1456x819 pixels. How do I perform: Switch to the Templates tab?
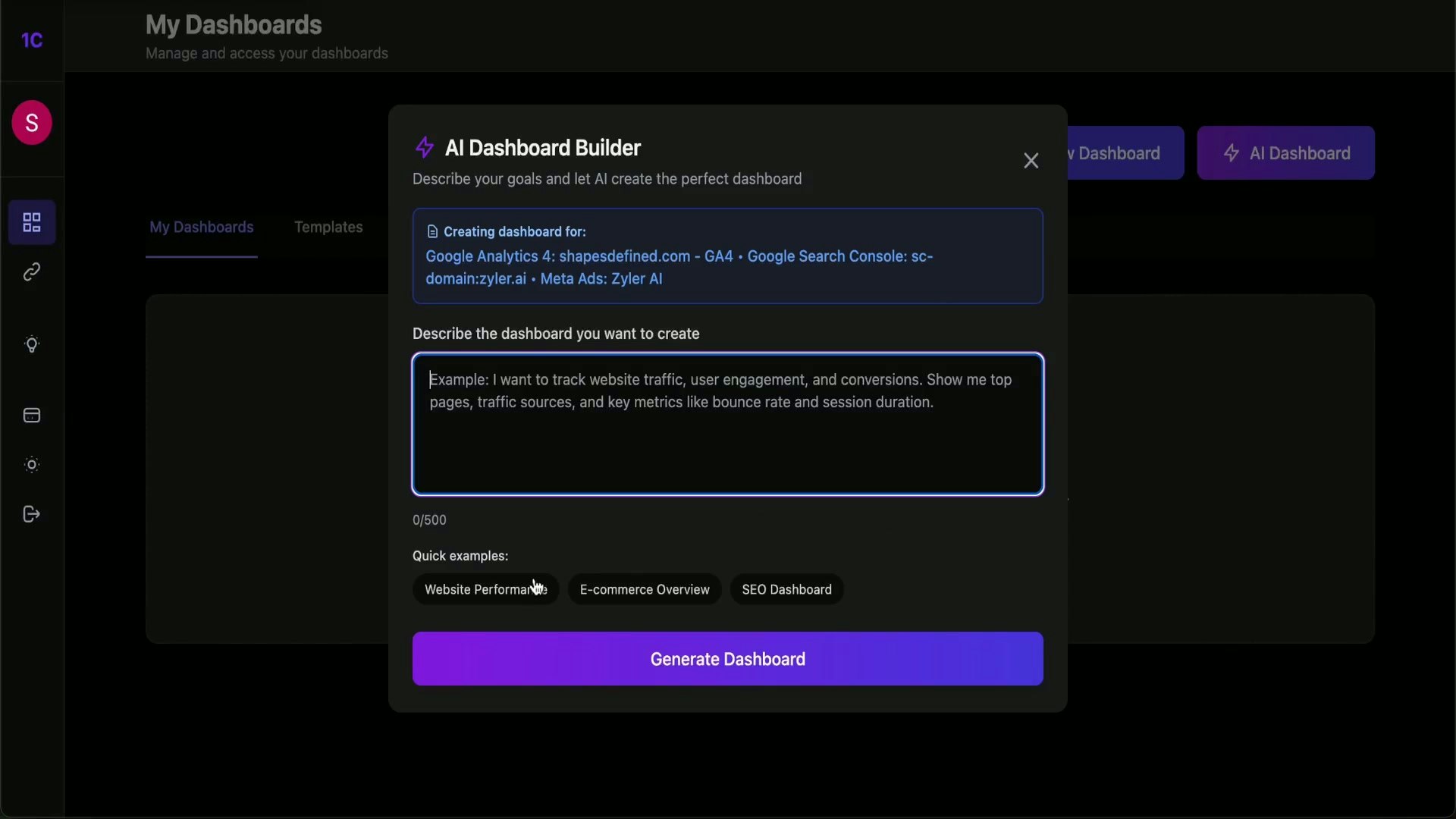pyautogui.click(x=328, y=227)
